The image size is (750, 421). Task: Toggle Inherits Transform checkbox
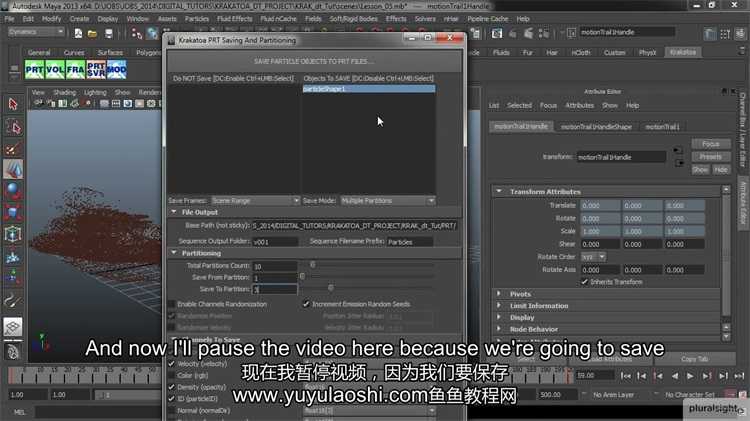[585, 282]
